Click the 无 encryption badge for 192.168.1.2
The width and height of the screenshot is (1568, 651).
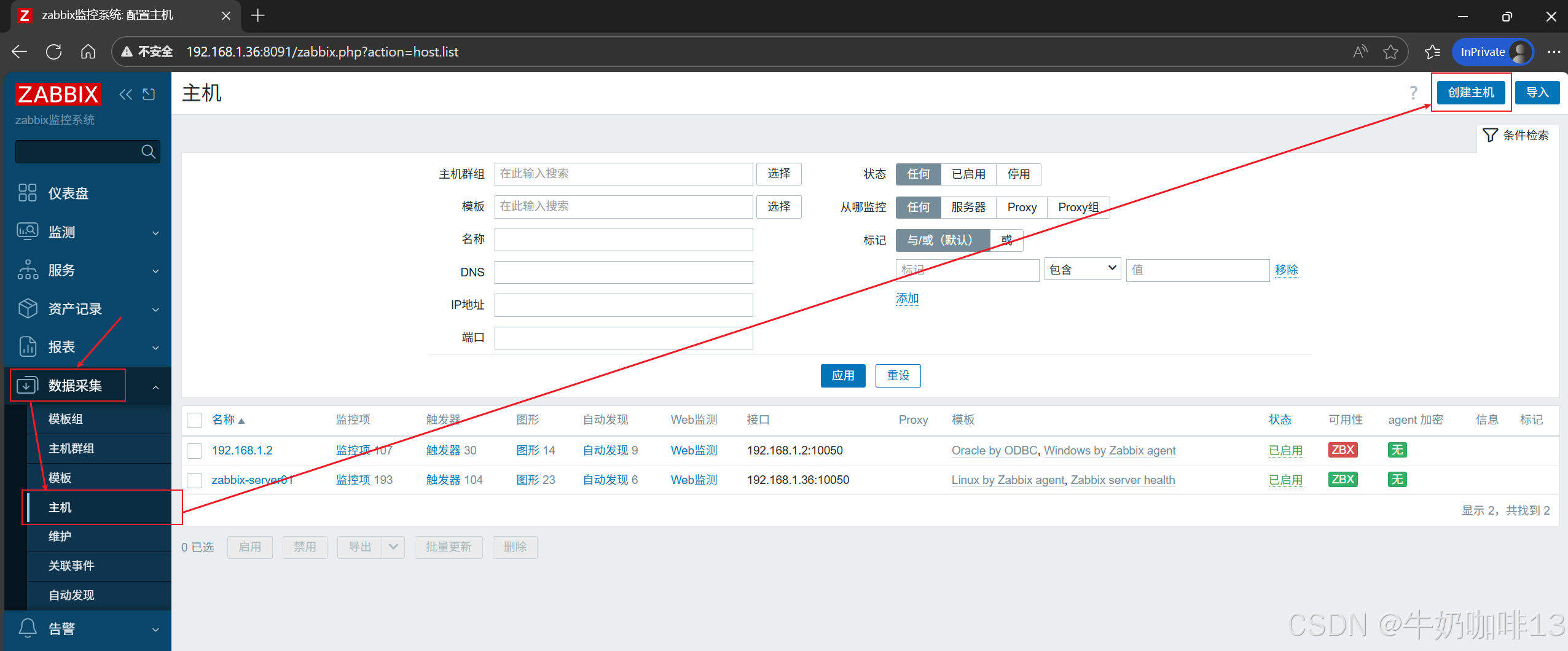click(1397, 450)
